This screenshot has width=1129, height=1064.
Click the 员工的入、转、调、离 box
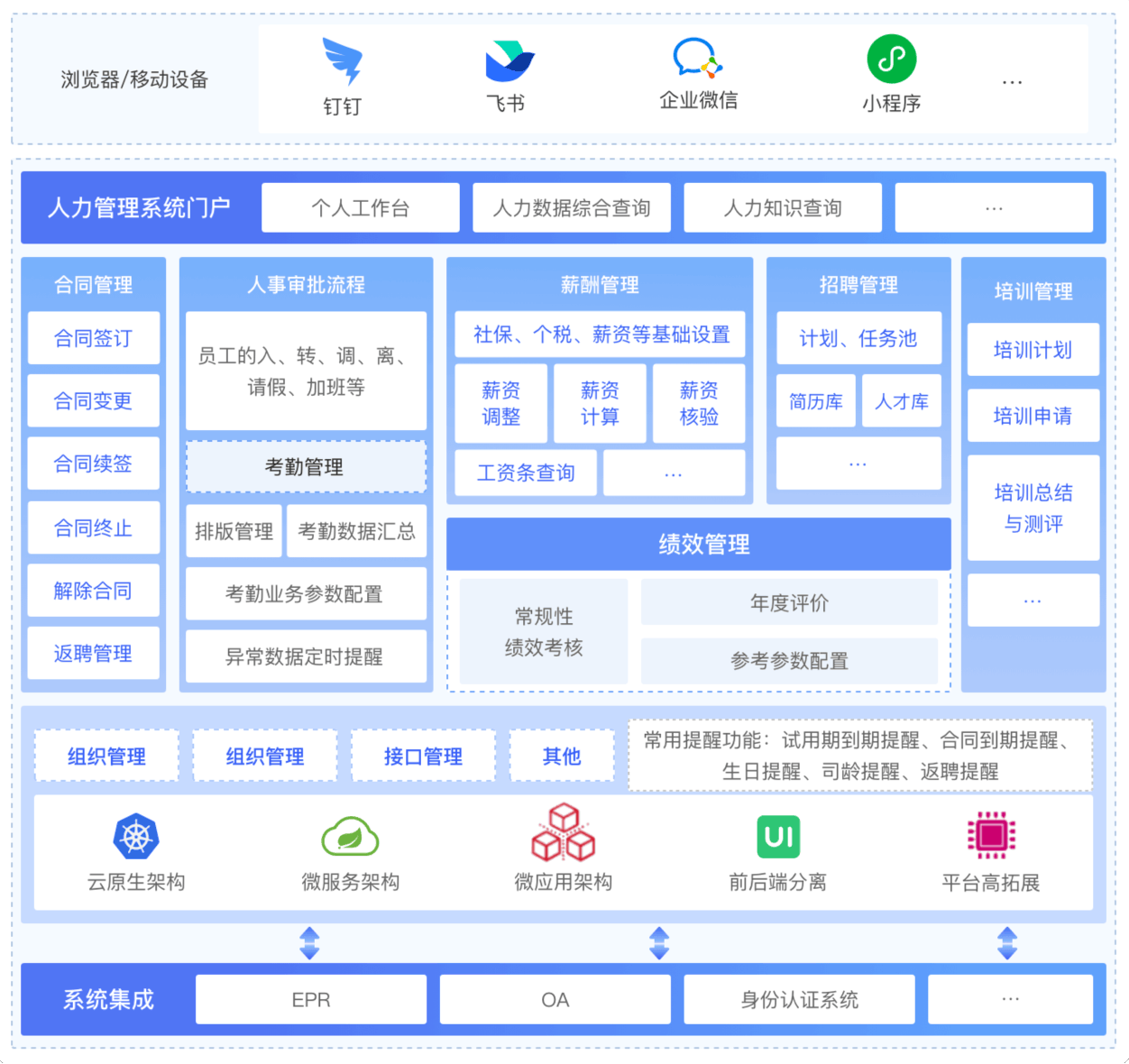306,371
